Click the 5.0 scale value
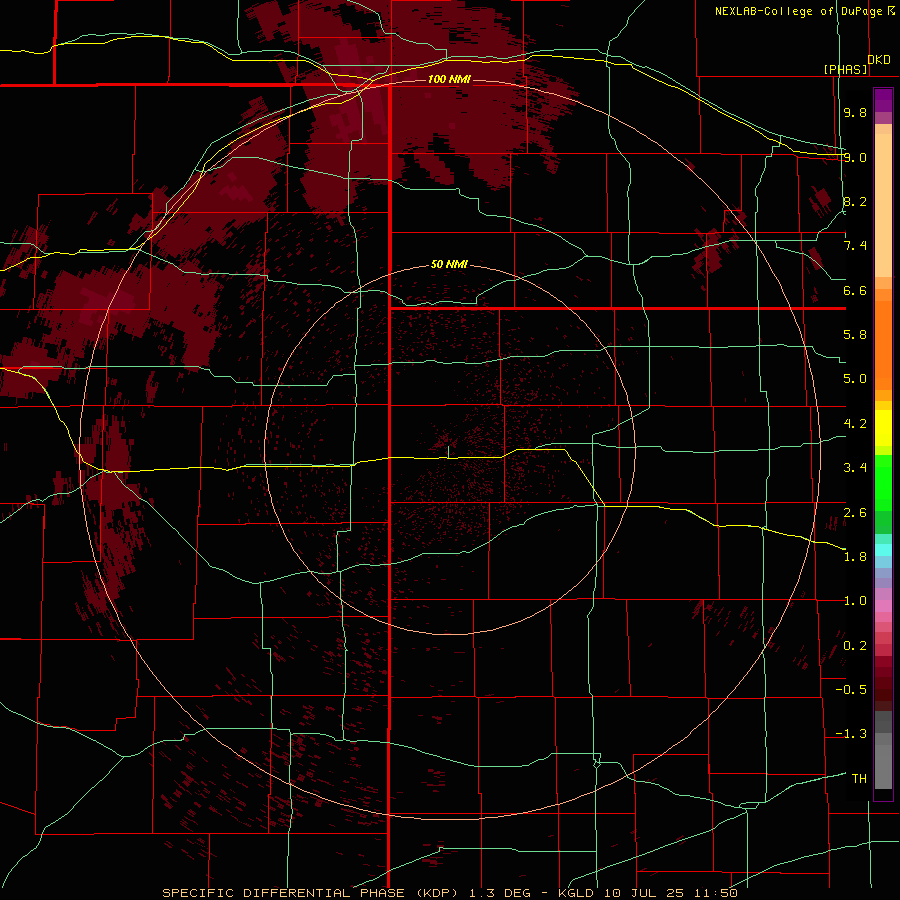Screen dimensions: 900x900 click(855, 379)
